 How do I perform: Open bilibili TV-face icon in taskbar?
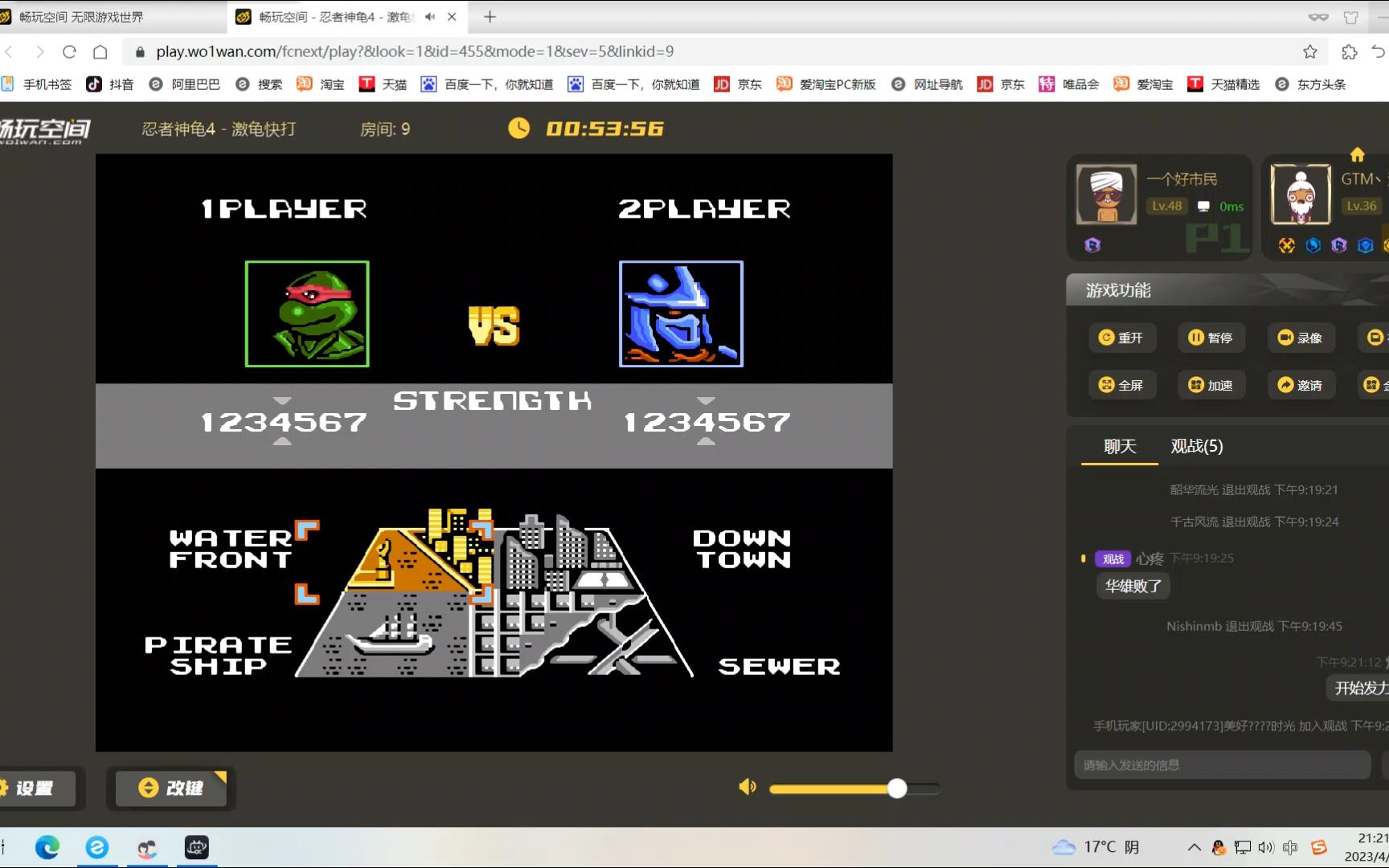coord(197,847)
